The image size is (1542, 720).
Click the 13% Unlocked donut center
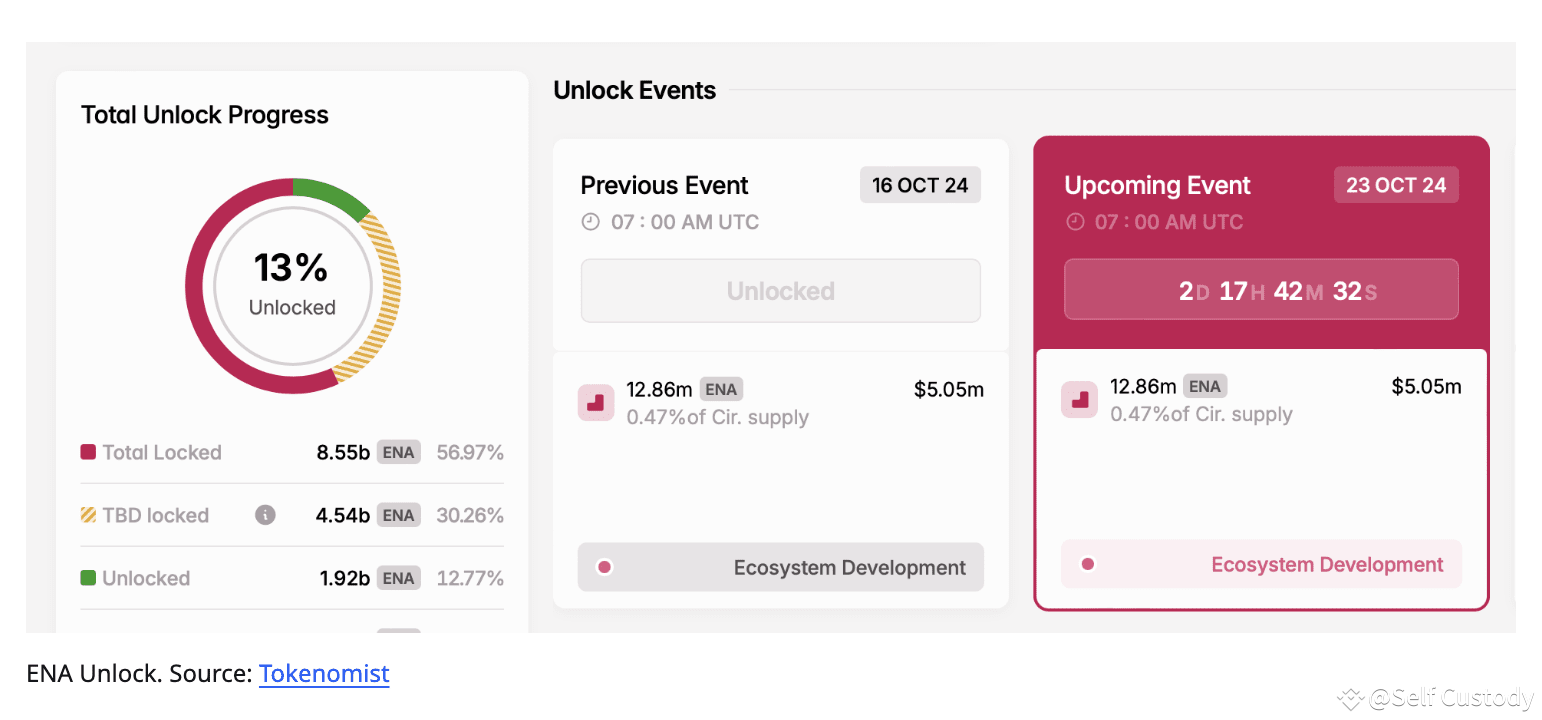(292, 285)
